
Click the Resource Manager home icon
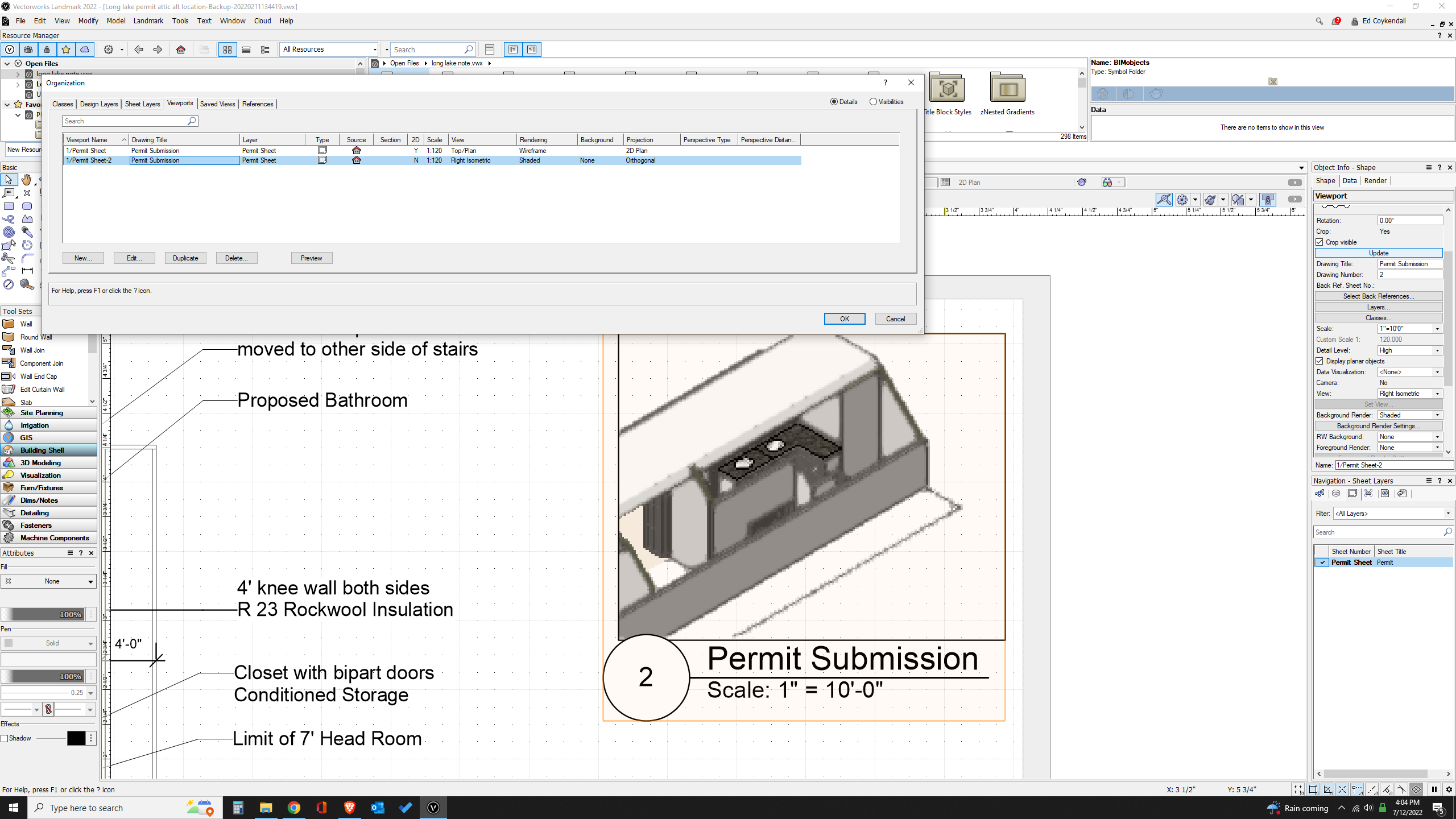coord(181,49)
